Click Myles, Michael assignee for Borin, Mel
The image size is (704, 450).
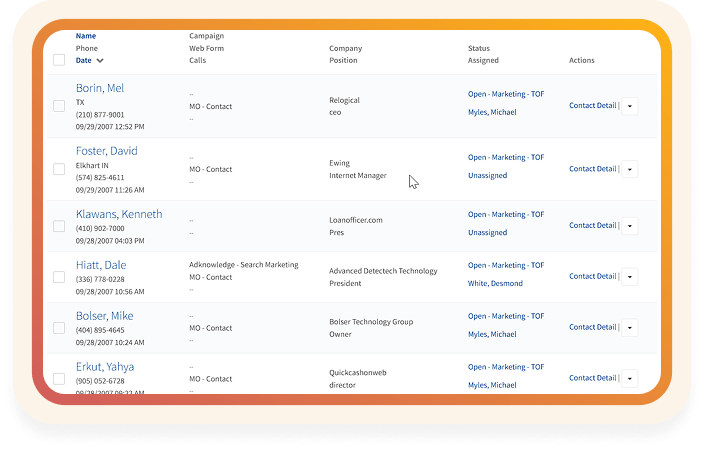click(492, 112)
